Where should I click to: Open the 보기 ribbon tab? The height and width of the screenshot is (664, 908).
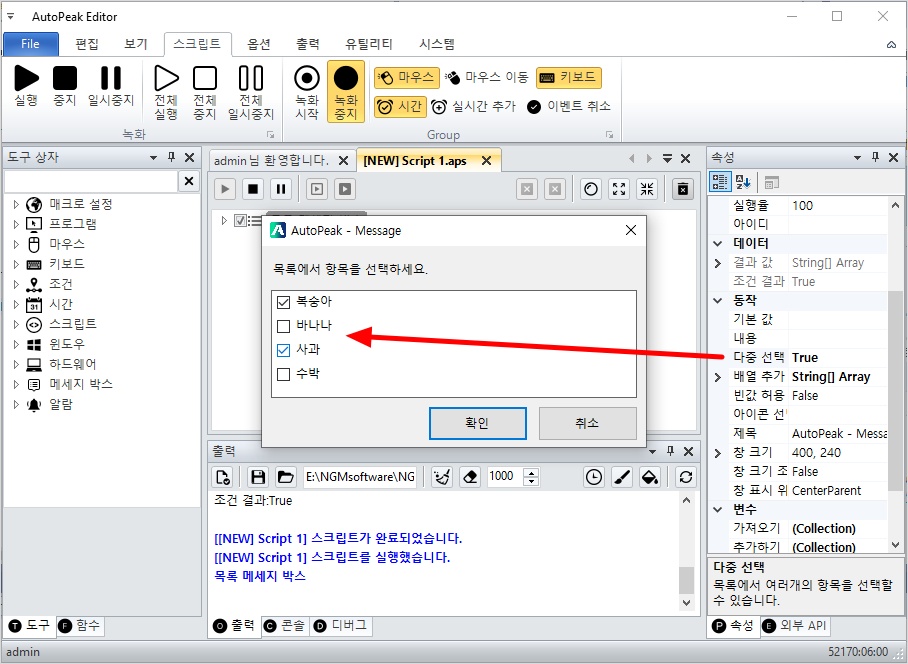coord(136,44)
